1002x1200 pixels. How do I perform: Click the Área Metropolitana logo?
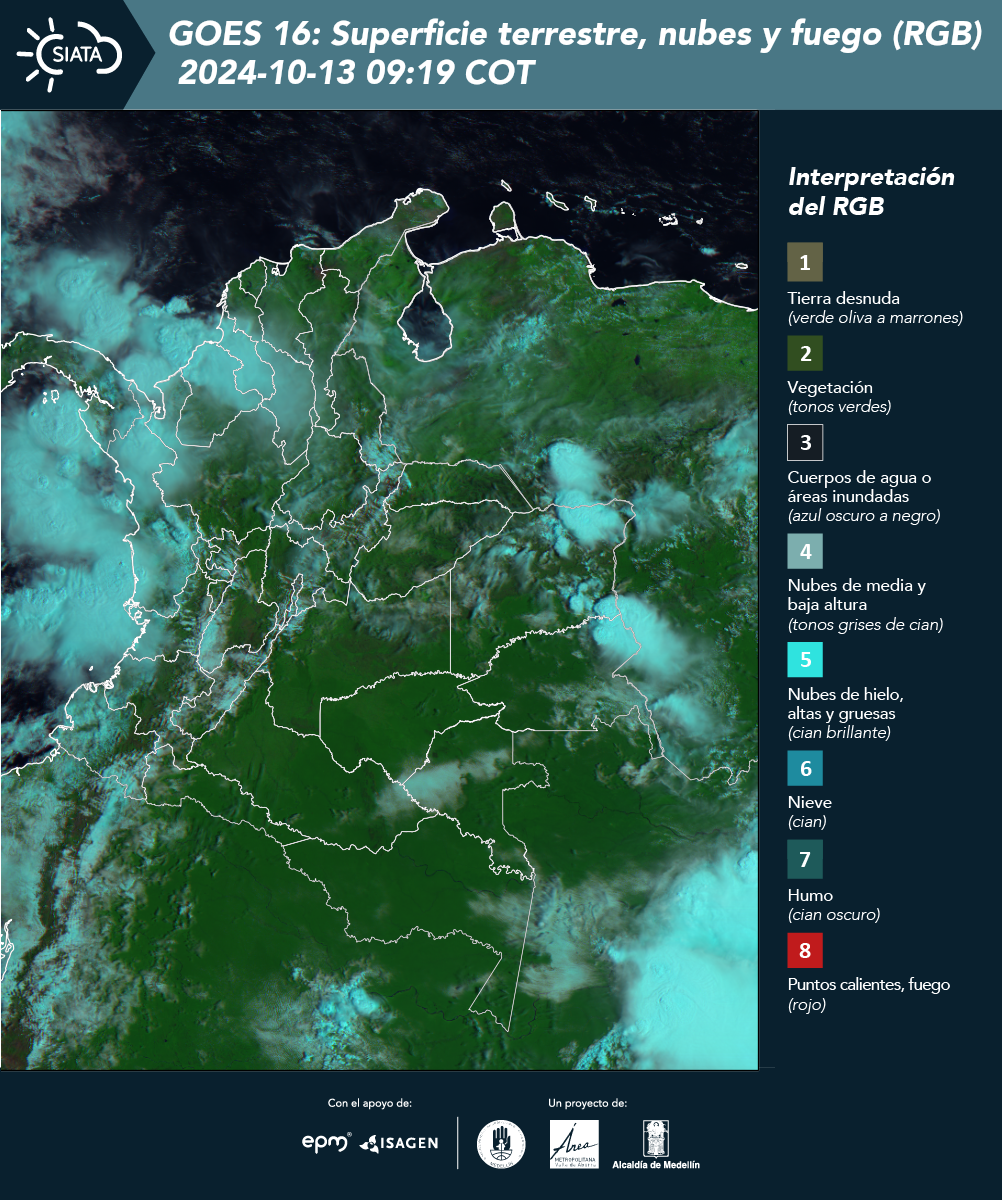[575, 1144]
